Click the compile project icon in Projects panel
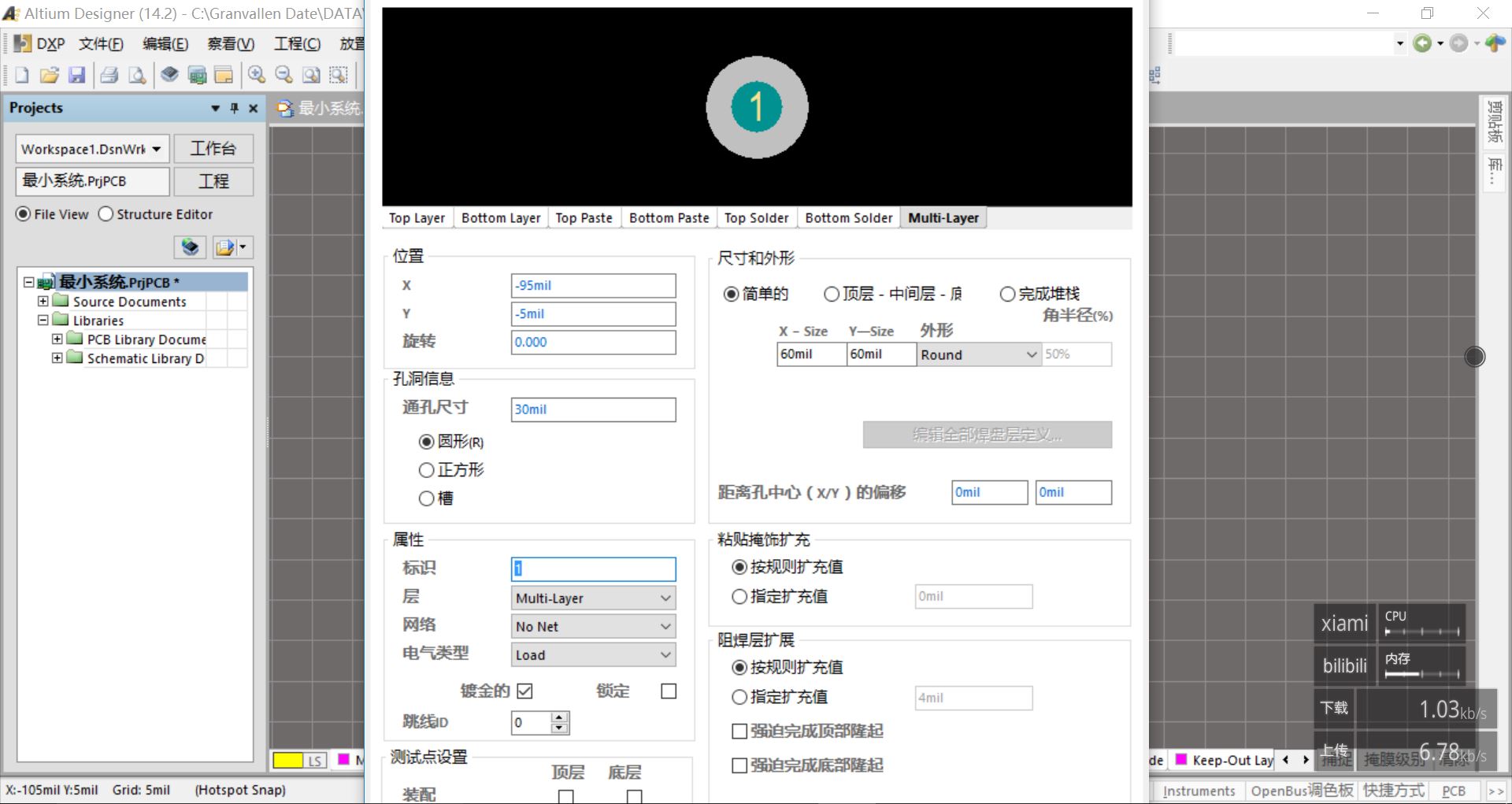This screenshot has width=1512, height=804. (190, 247)
